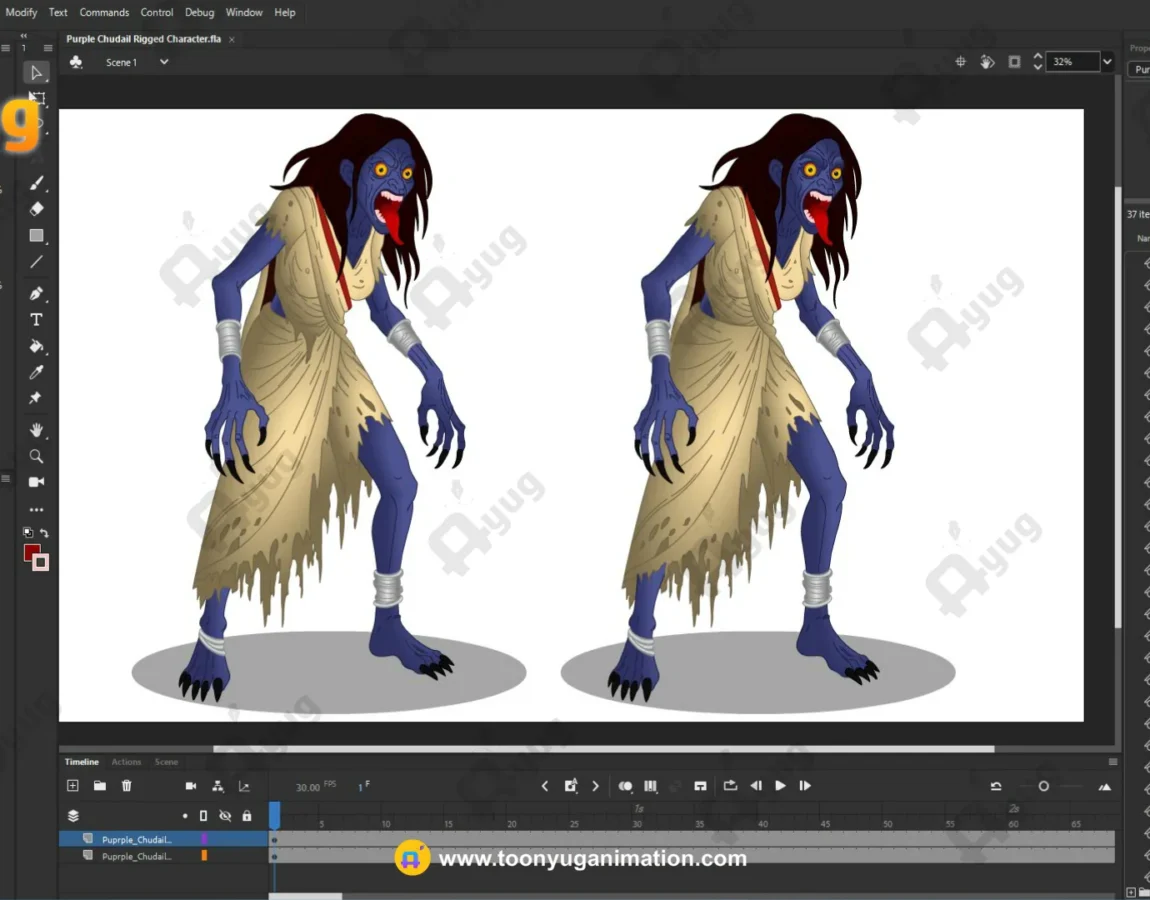This screenshot has height=900, width=1150.
Task: Activate the Text tool
Action: (x=36, y=320)
